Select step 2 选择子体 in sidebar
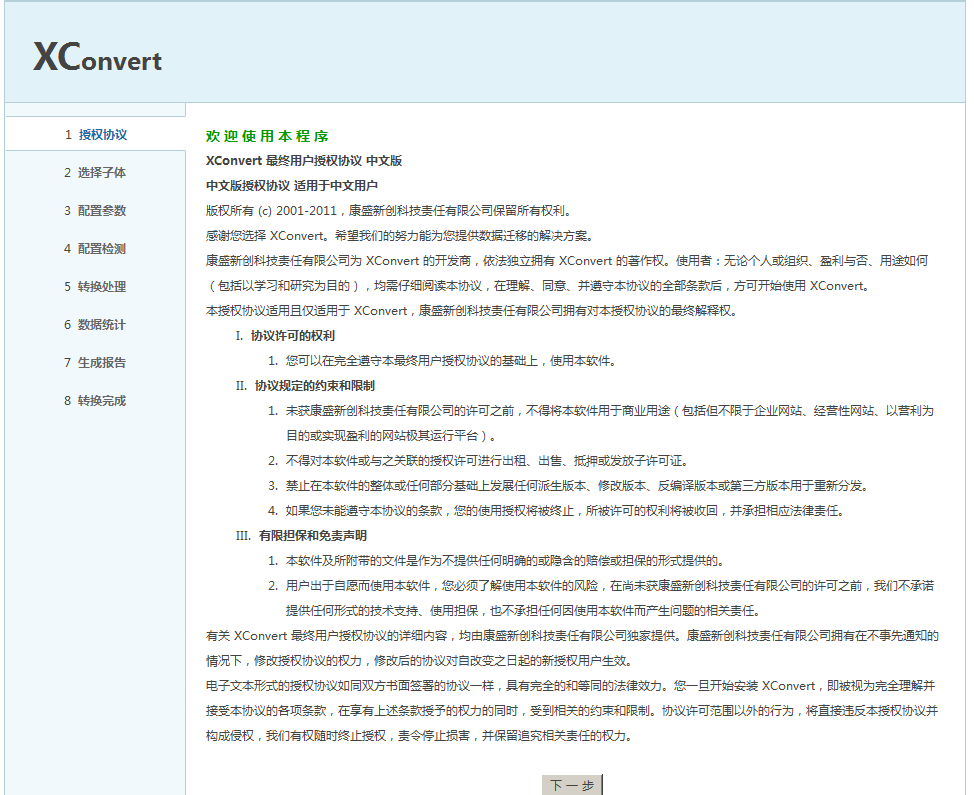This screenshot has width=974, height=795. [95, 173]
